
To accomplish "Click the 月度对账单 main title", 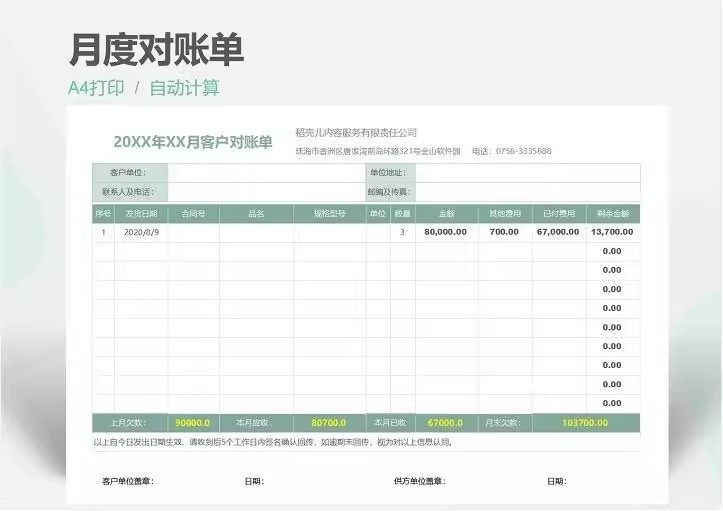I will pos(156,49).
